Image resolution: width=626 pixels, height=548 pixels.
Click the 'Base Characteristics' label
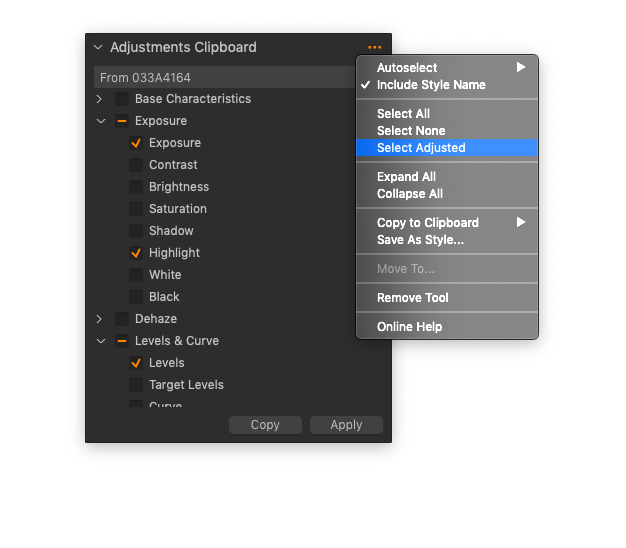pyautogui.click(x=193, y=99)
